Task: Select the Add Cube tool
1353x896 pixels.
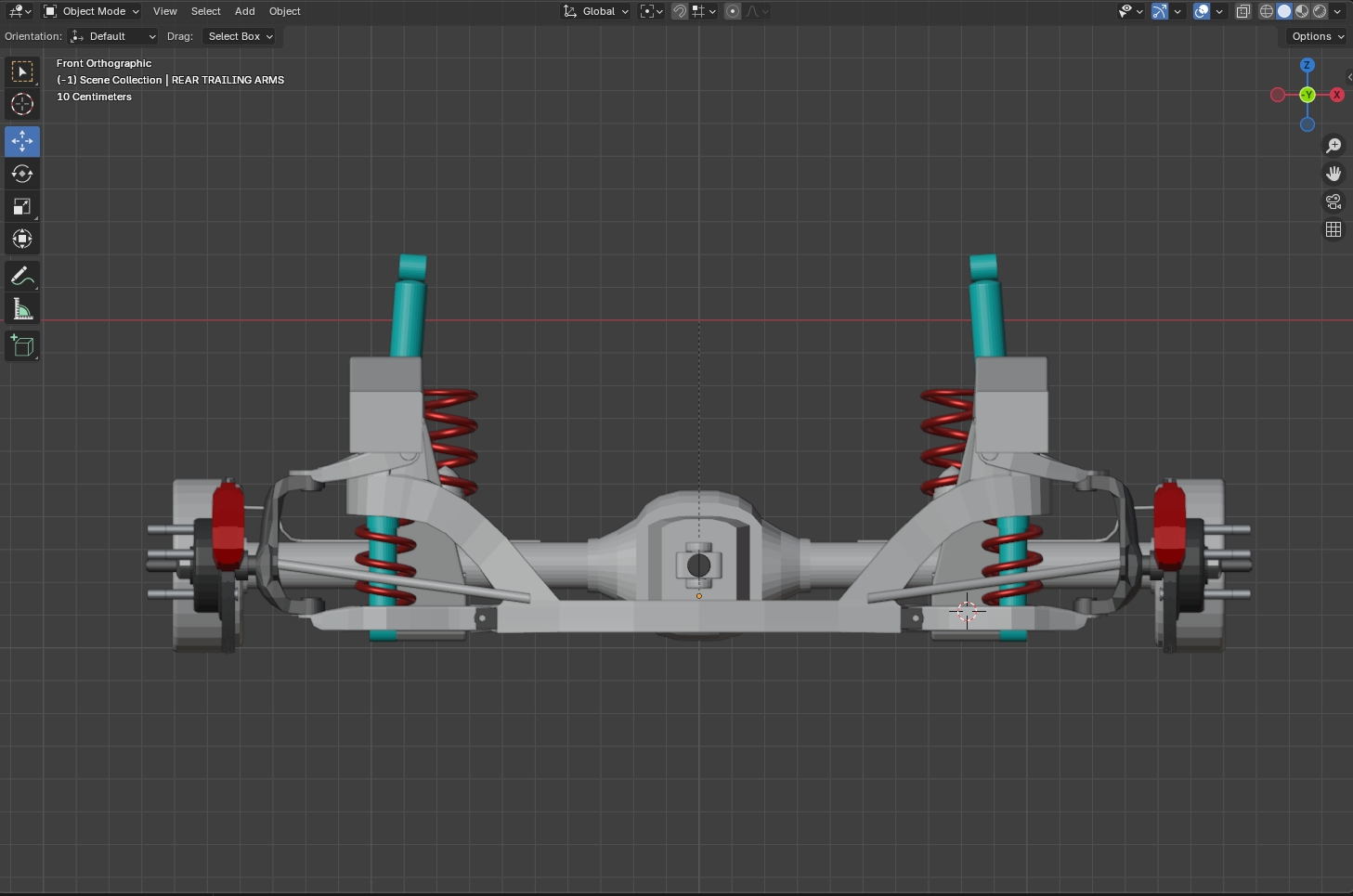Action: [22, 346]
